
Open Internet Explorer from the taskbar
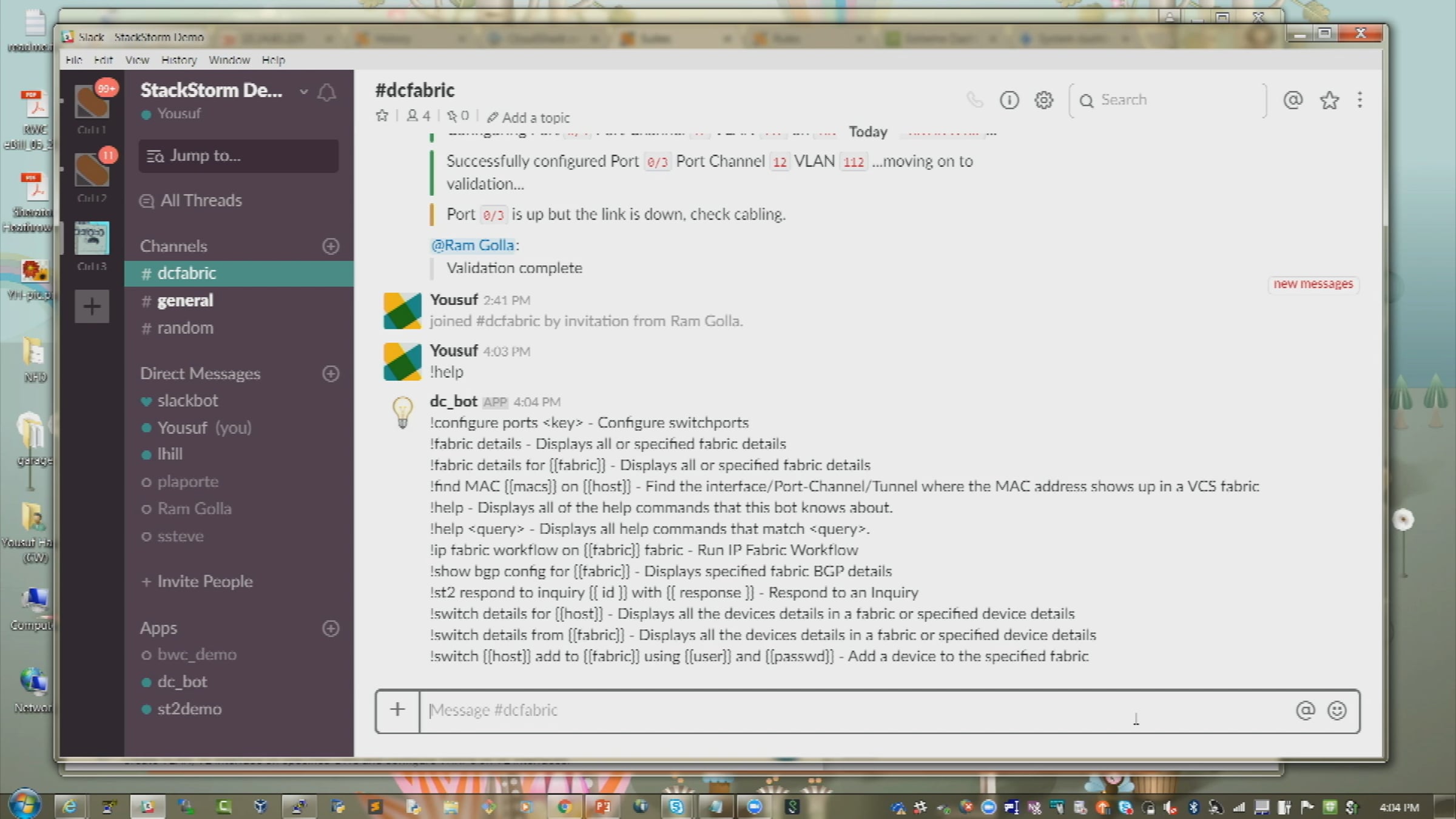(x=70, y=806)
